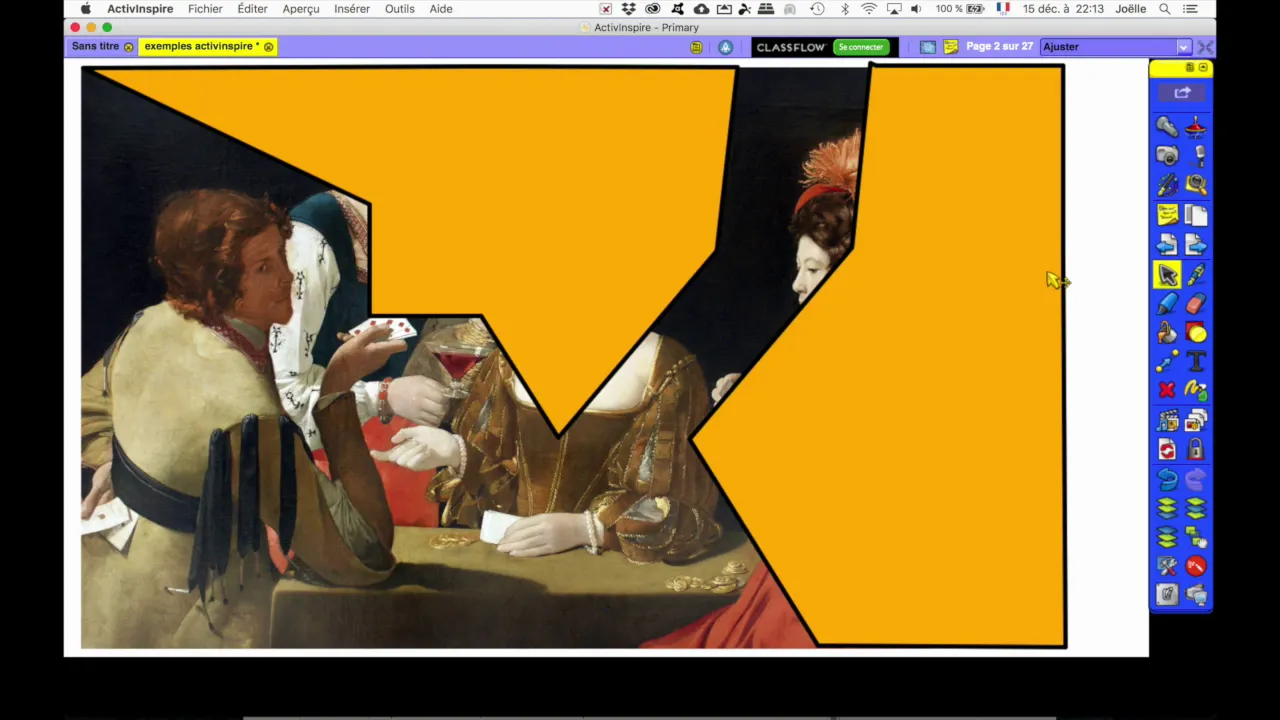The width and height of the screenshot is (1280, 720).
Task: Select the Text tool
Action: pos(1196,361)
